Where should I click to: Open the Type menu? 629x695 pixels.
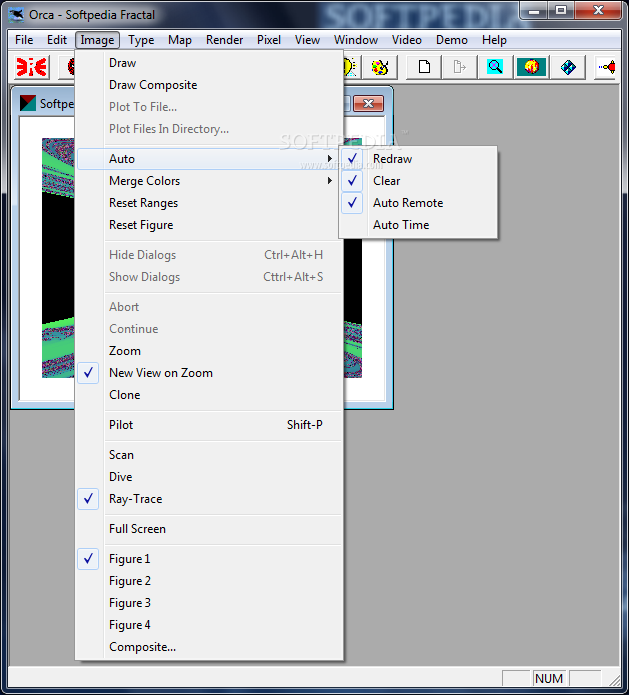[141, 40]
